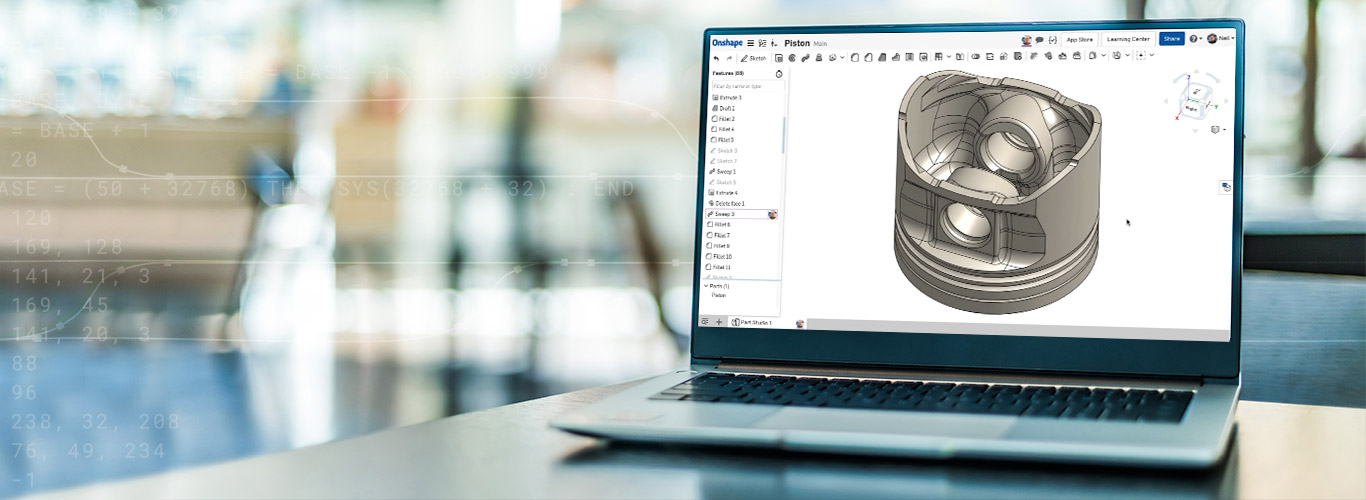
Task: Collapse the Parts (1) section
Action: [706, 286]
